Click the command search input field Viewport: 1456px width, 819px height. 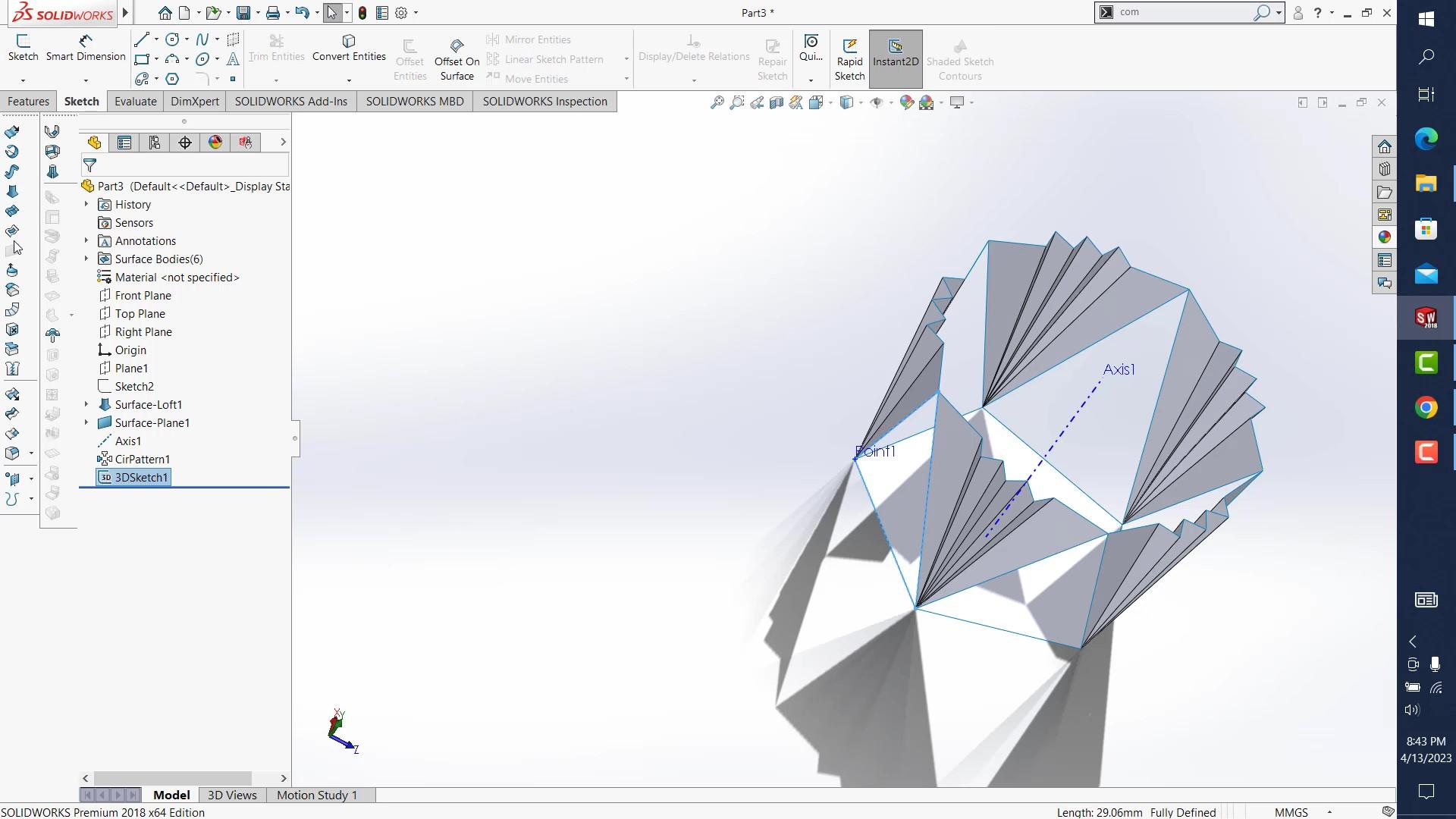(x=1183, y=12)
